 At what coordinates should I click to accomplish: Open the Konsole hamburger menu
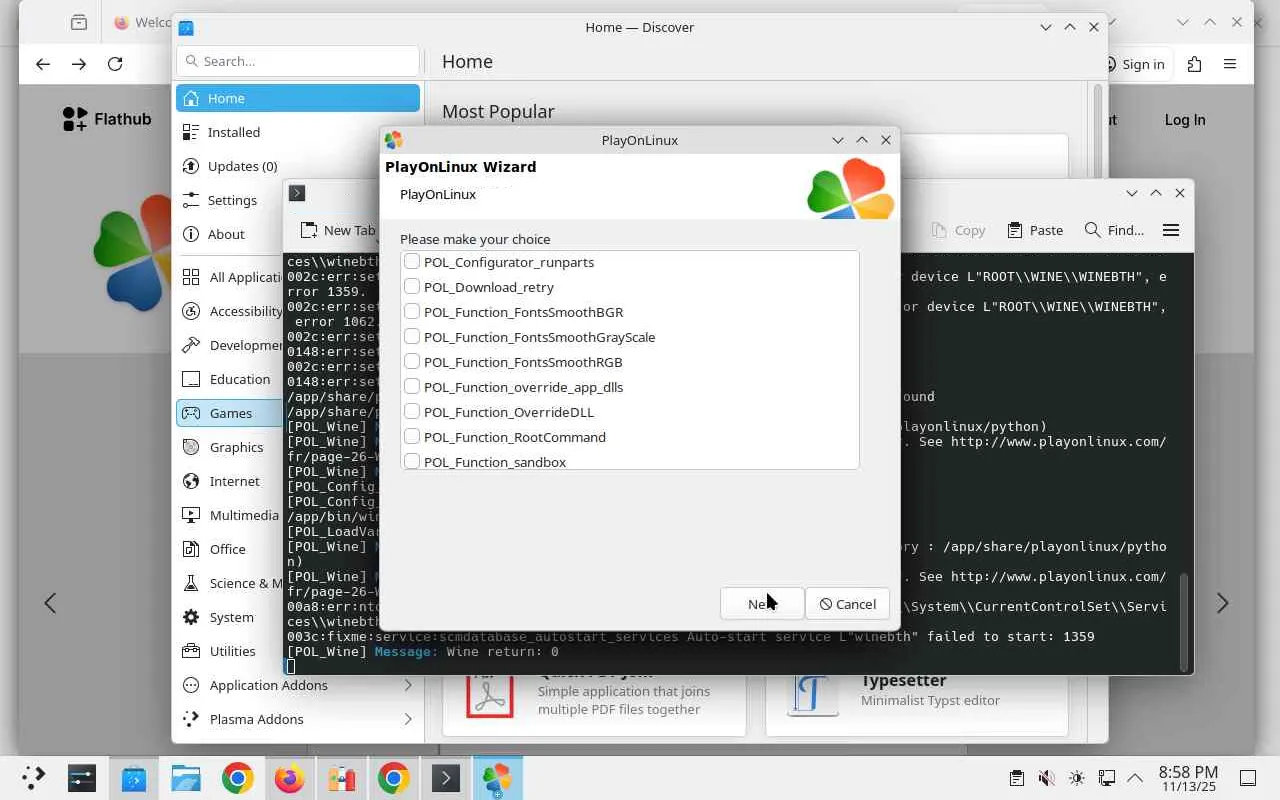point(1171,230)
